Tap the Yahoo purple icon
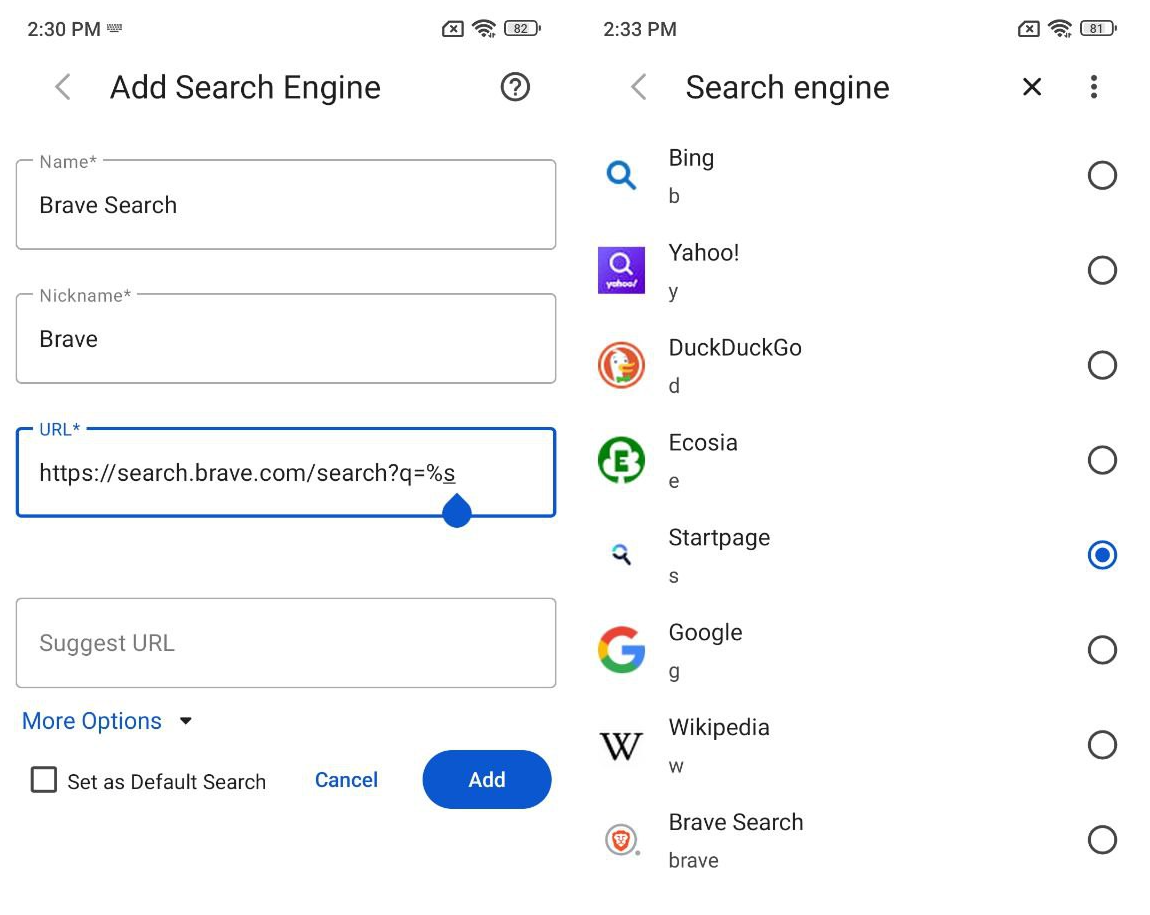This screenshot has height=915, width=1150. 621,270
